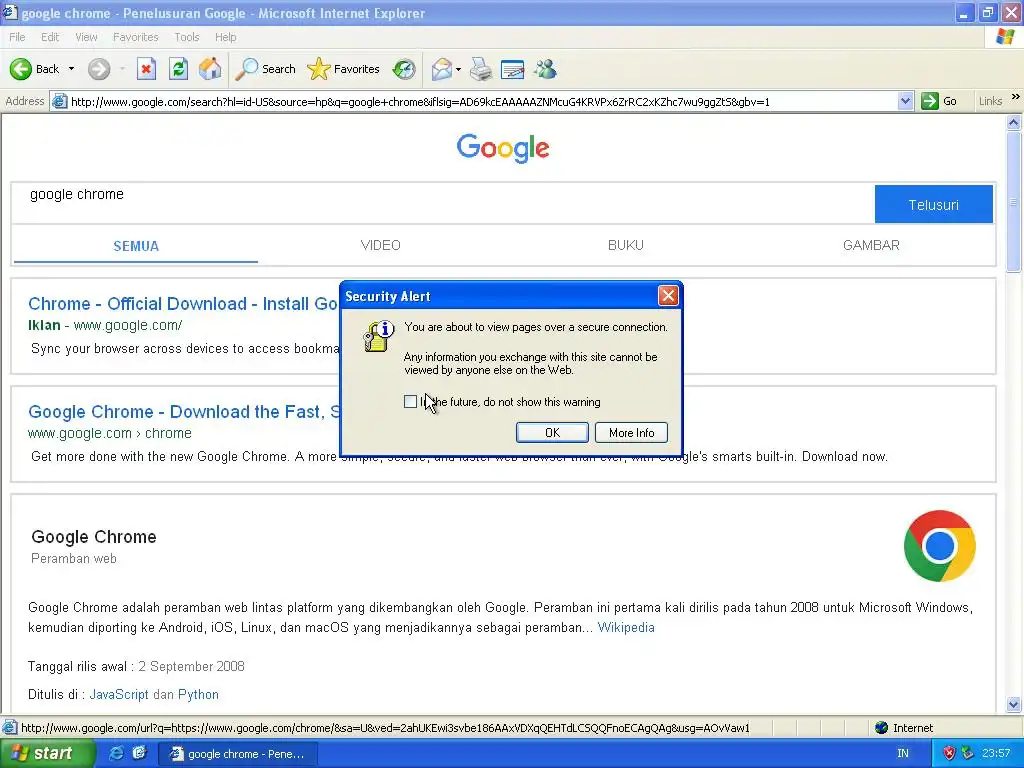Follow the JavaScript link

(x=119, y=694)
